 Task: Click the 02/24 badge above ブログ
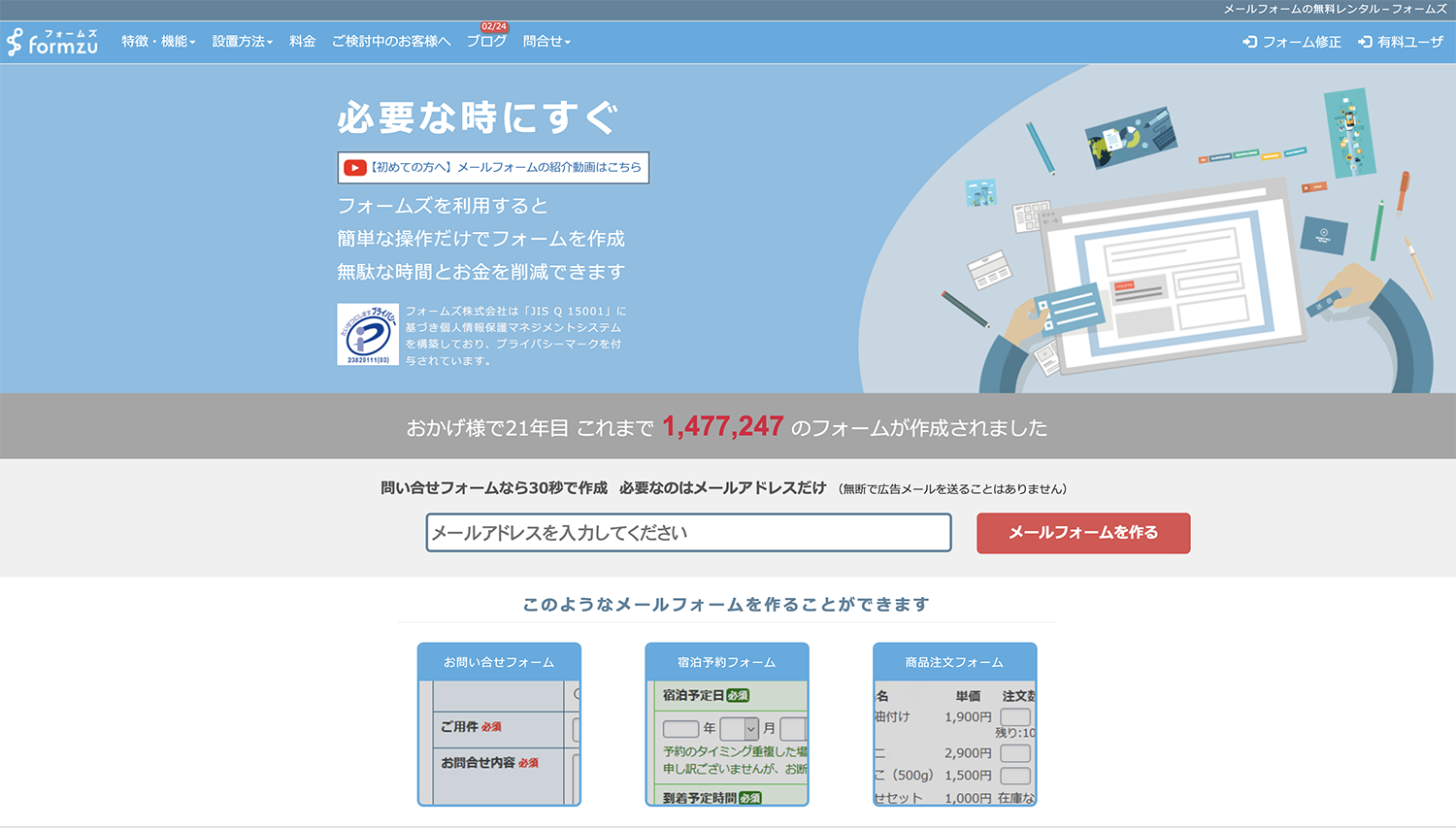pyautogui.click(x=494, y=26)
